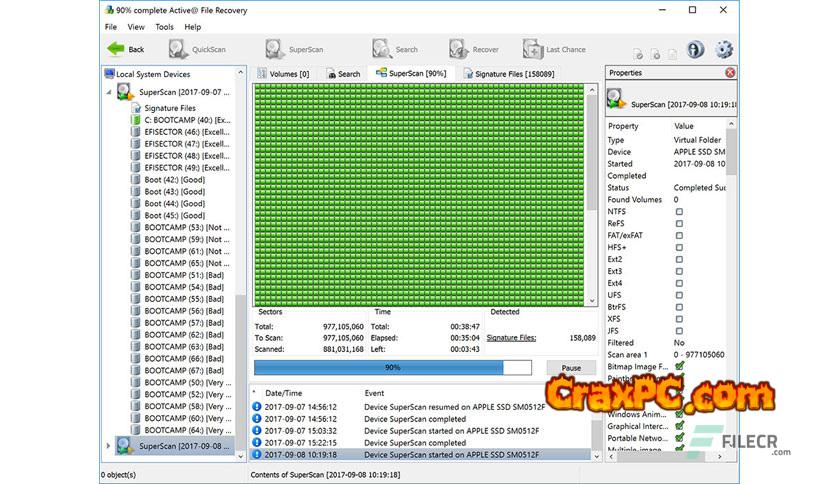Click the green sector map grid
This screenshot has height=484, width=836.
419,195
